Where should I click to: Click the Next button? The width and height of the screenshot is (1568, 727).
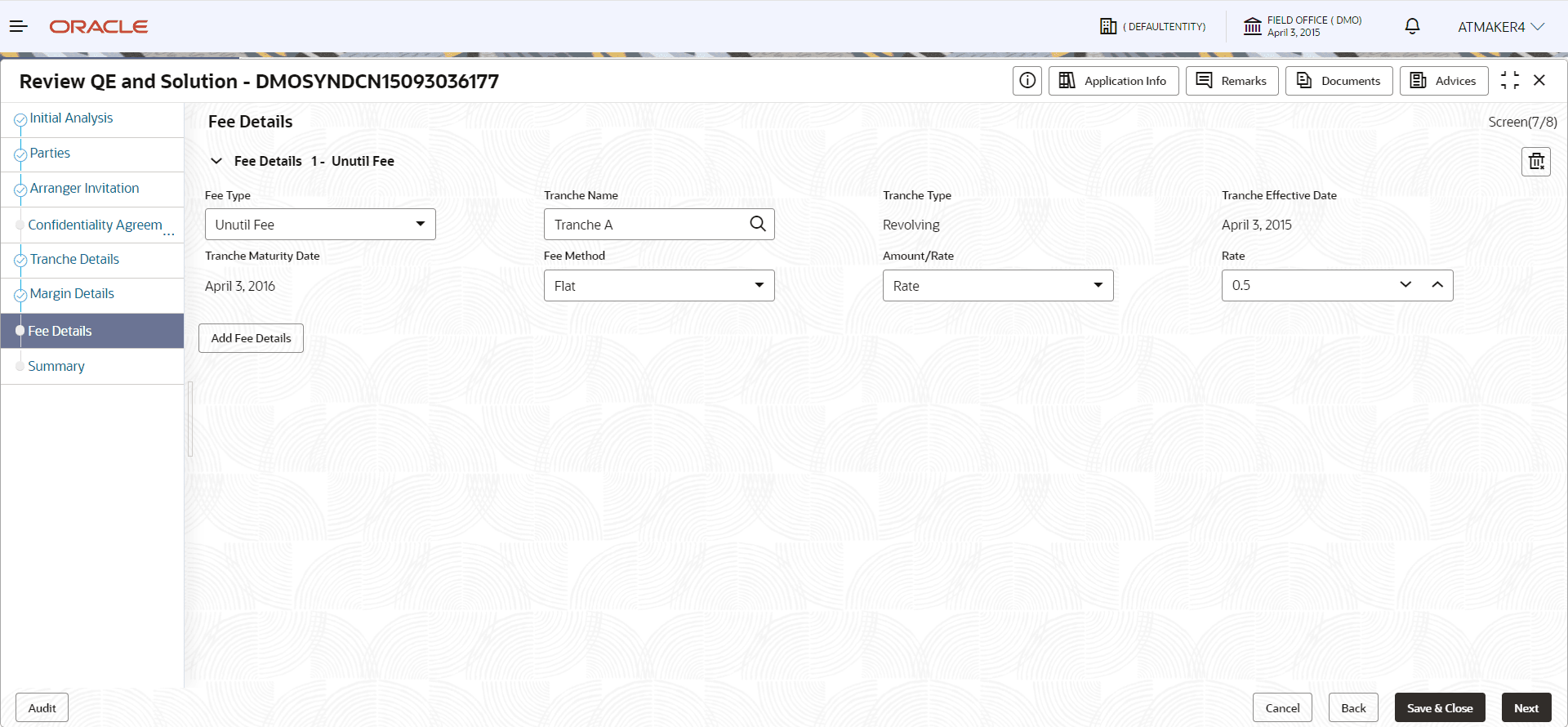pos(1526,708)
